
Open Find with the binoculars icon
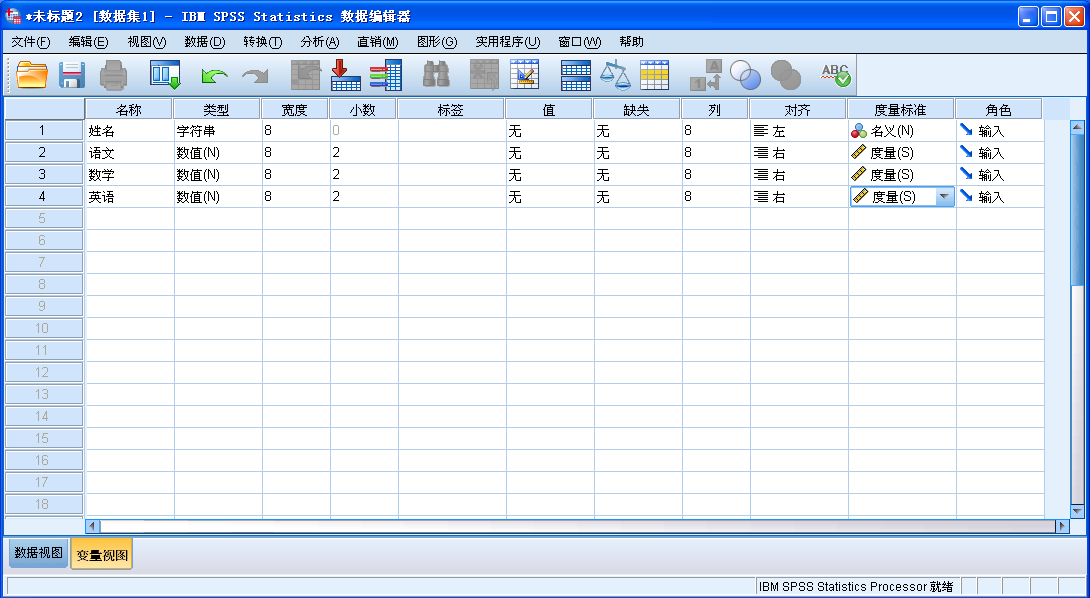pos(437,75)
